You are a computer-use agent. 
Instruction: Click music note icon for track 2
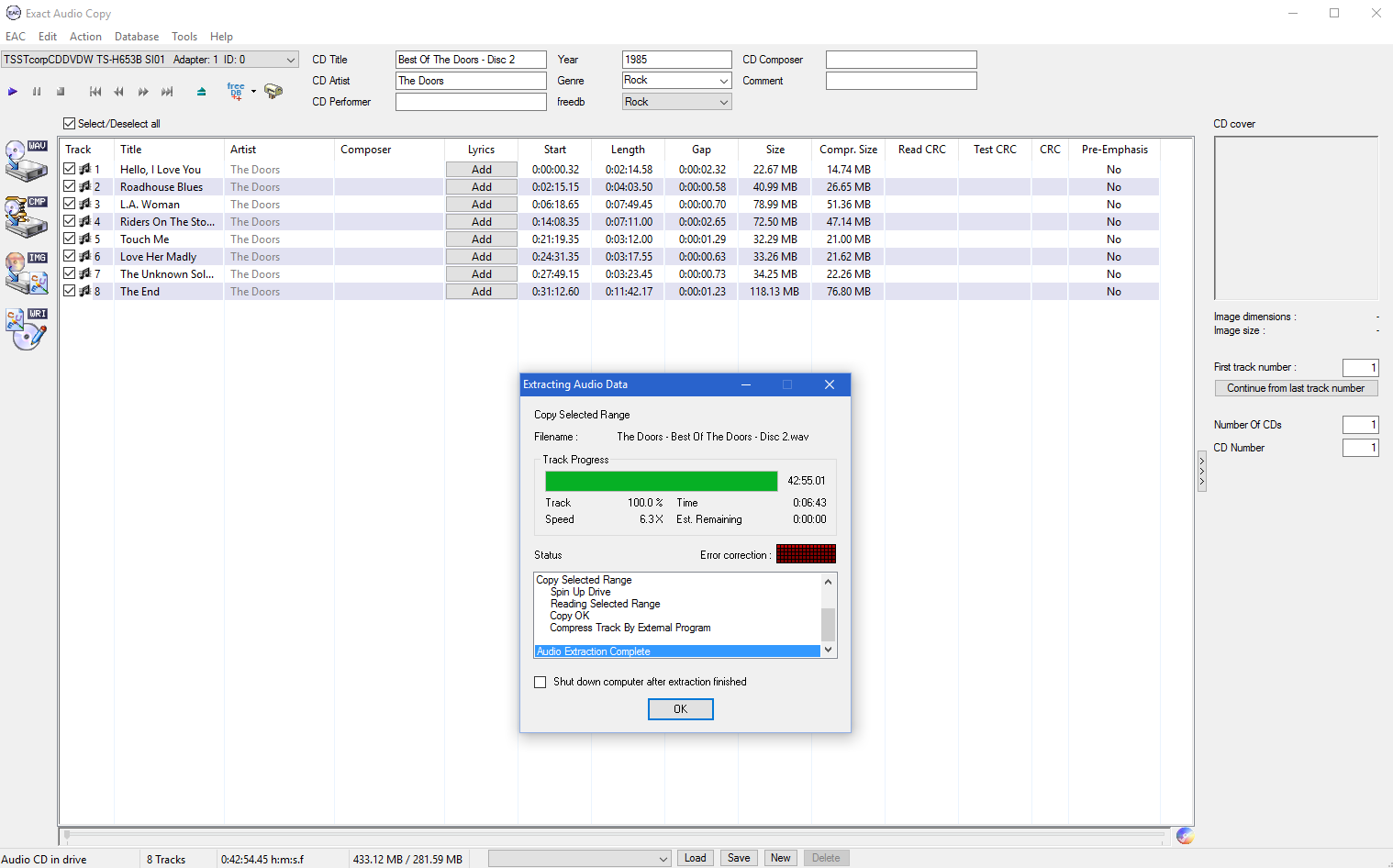(x=84, y=186)
